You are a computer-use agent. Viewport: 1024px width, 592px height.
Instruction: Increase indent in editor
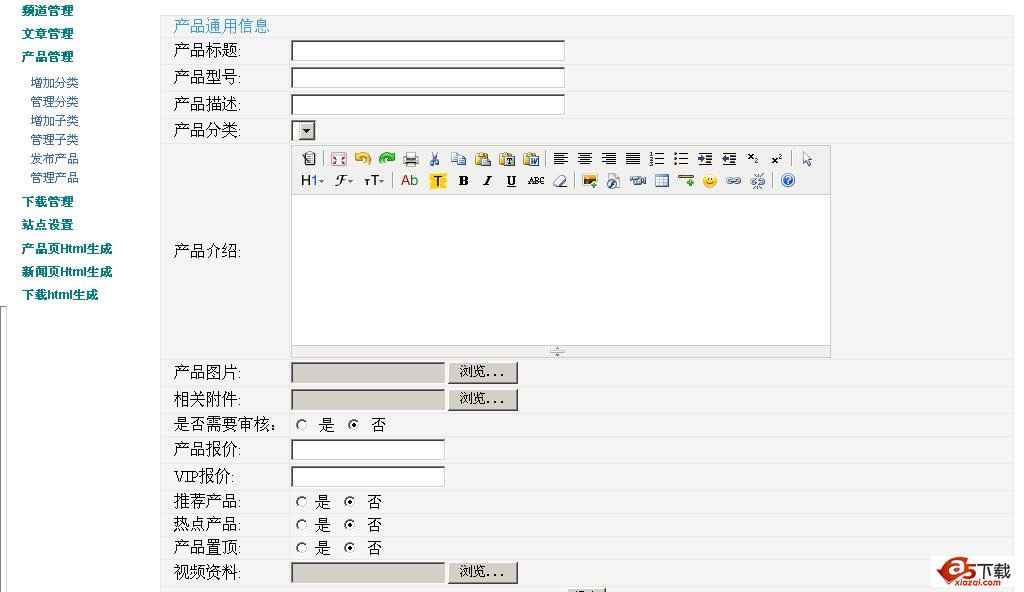(x=705, y=159)
